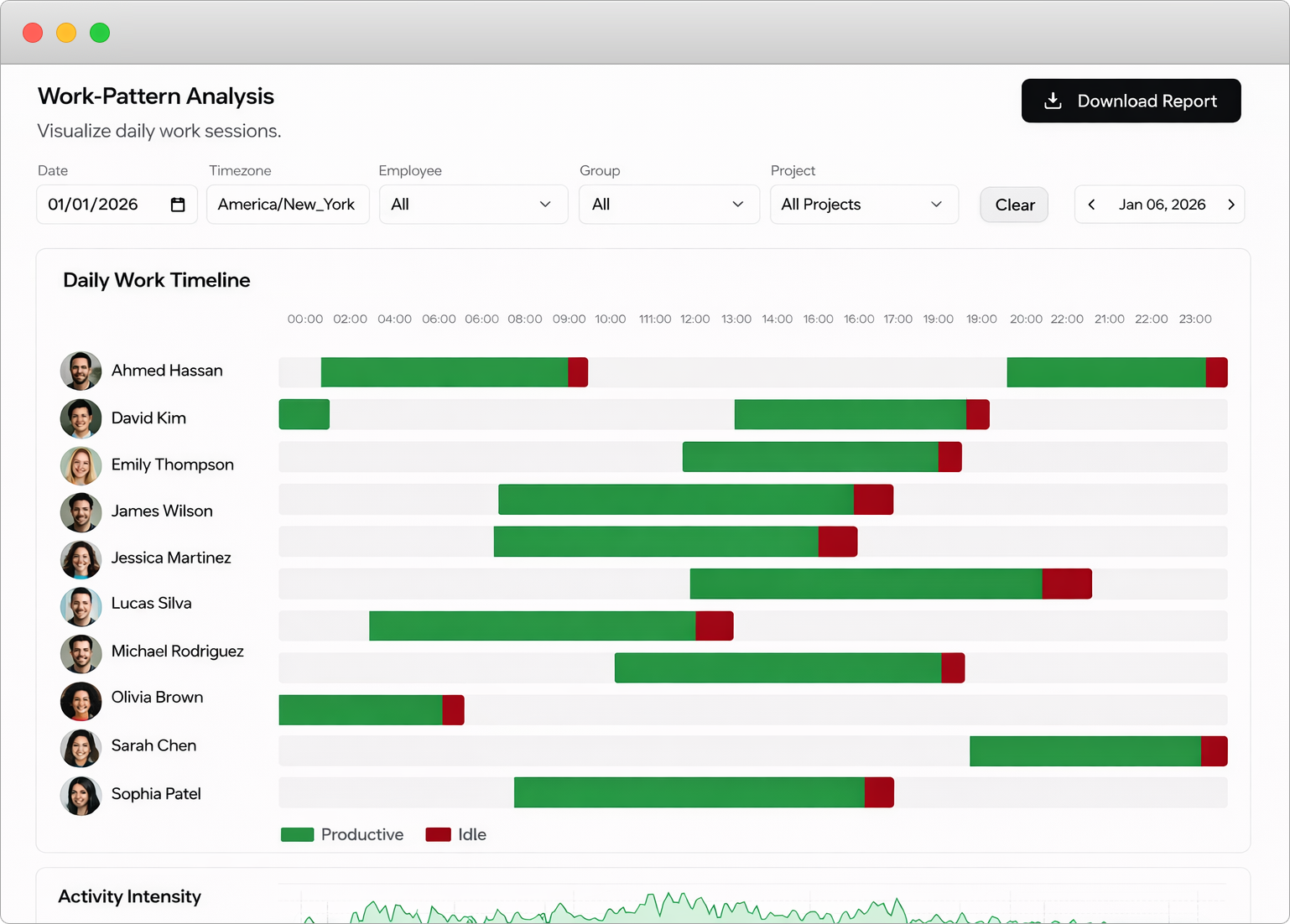Screen dimensions: 1290x924
Task: Open the Group dropdown
Action: pyautogui.click(x=668, y=205)
